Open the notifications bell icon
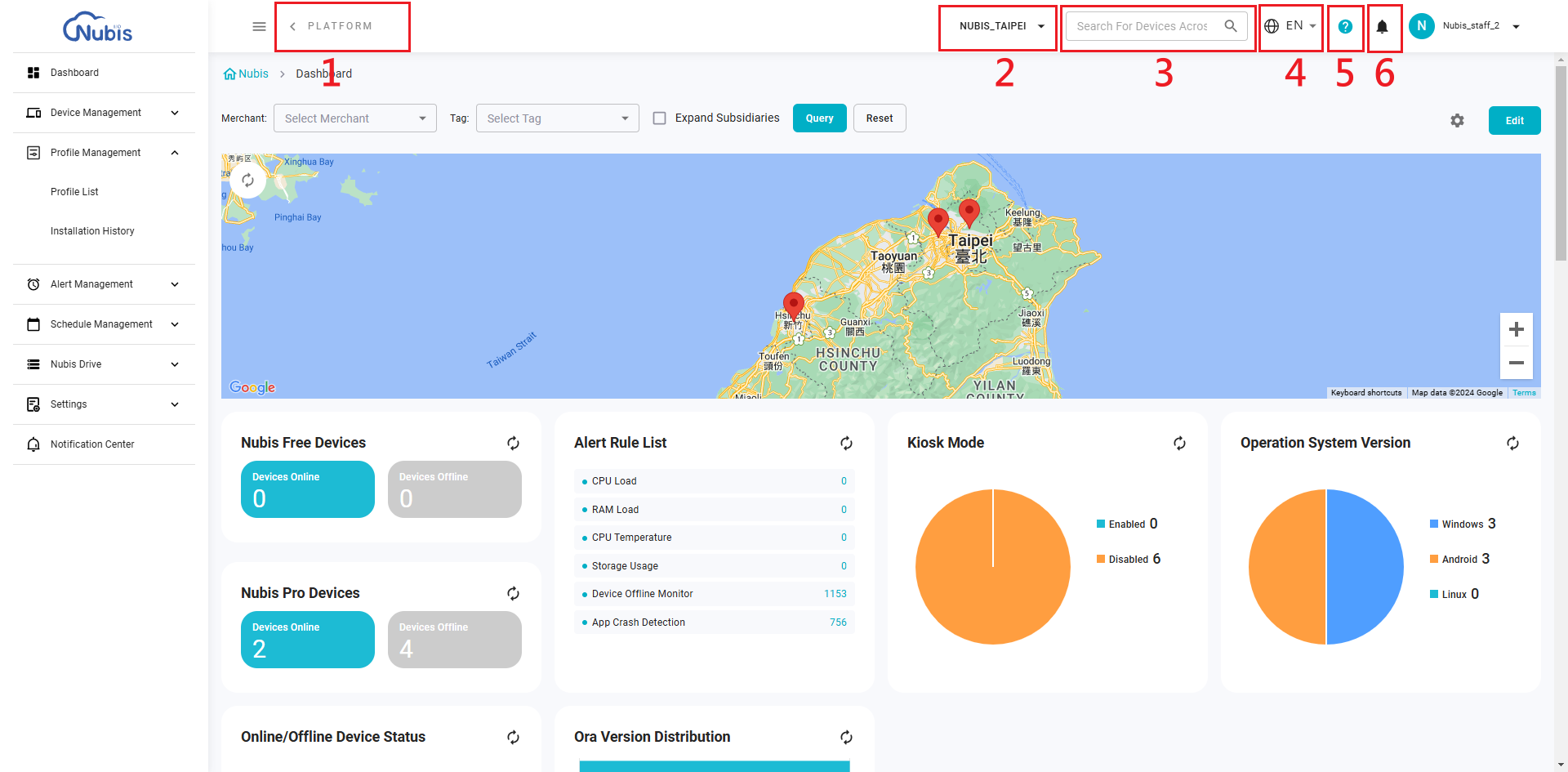The height and width of the screenshot is (772, 1568). (1382, 26)
